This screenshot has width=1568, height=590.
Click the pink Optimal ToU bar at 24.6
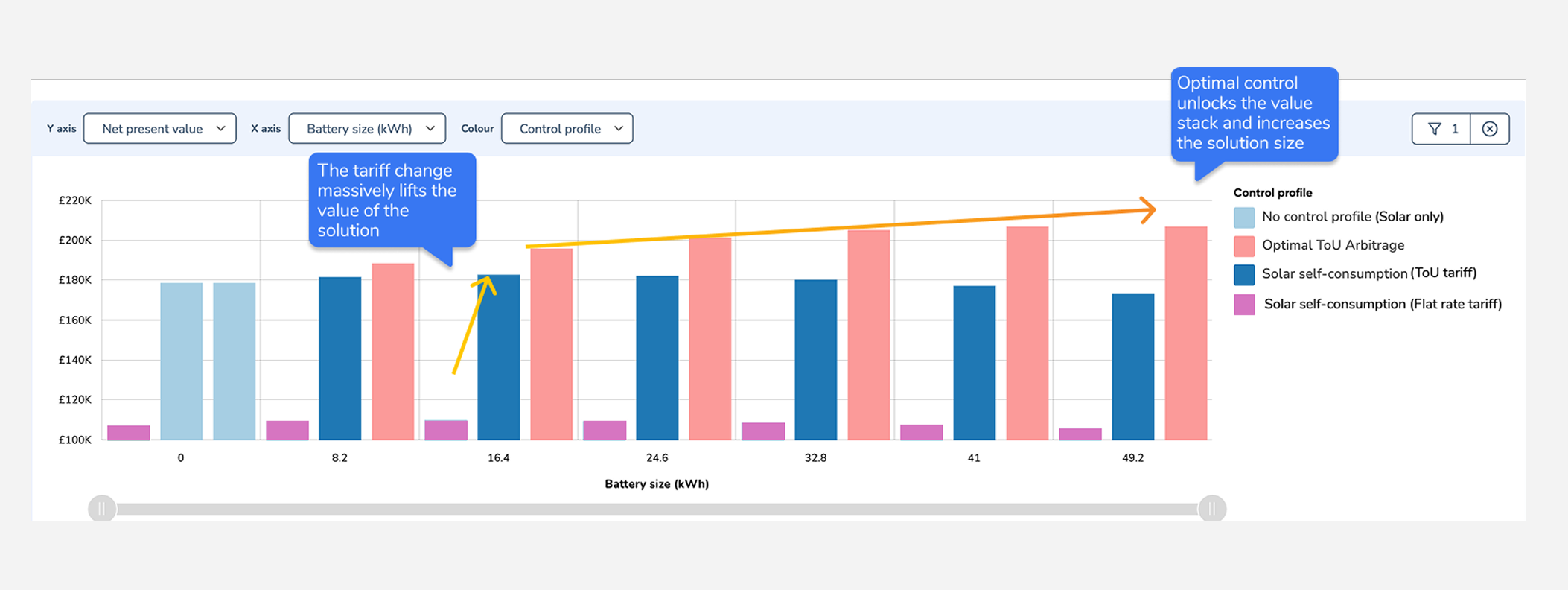tap(710, 339)
